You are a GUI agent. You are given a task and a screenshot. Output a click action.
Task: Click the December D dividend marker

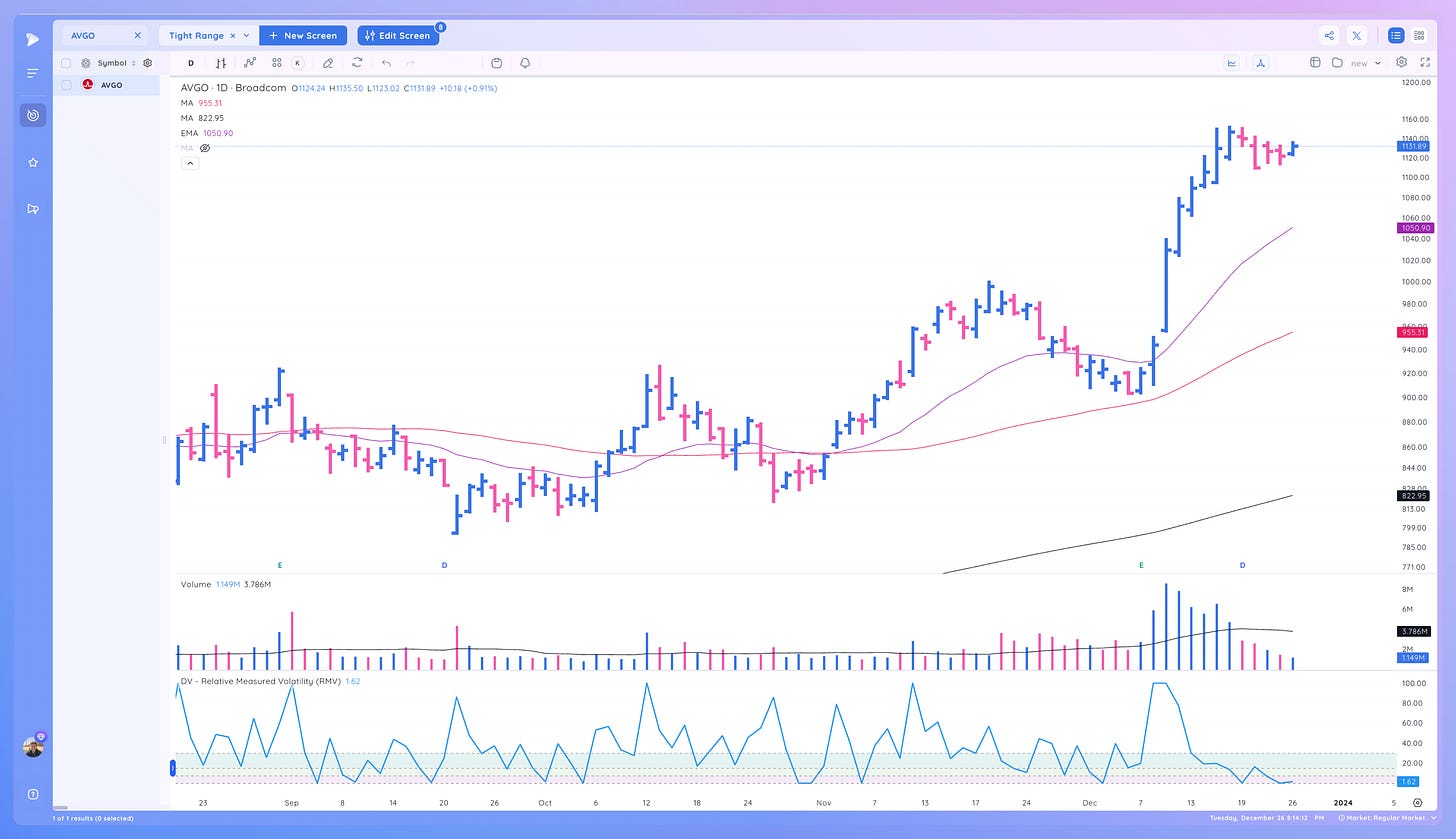click(x=1243, y=565)
